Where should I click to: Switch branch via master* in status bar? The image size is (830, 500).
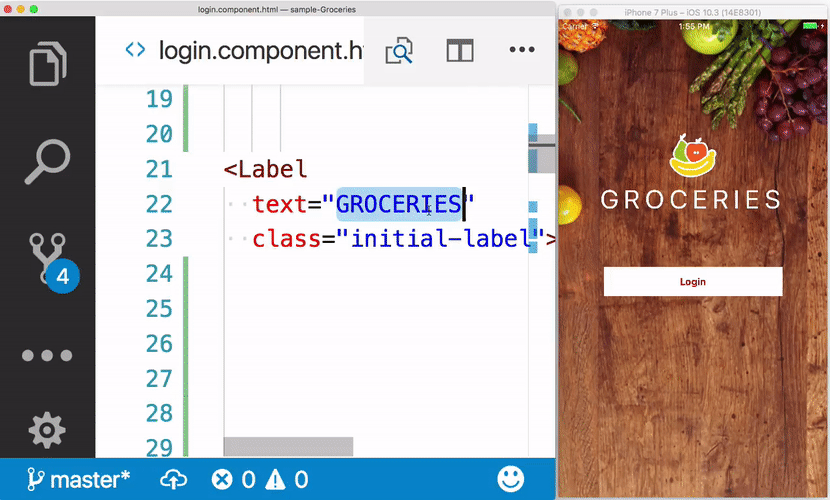(x=78, y=478)
